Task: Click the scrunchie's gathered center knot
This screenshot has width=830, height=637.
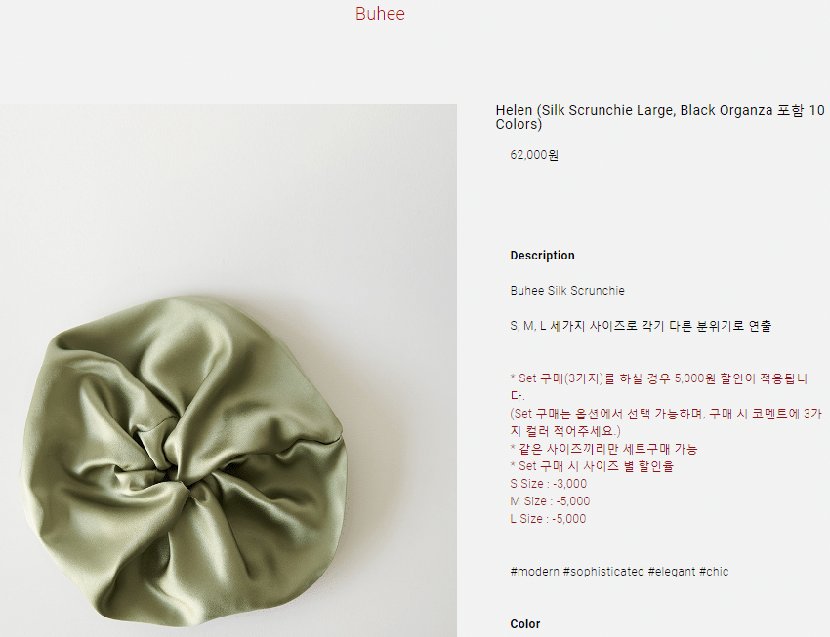Action: point(175,458)
